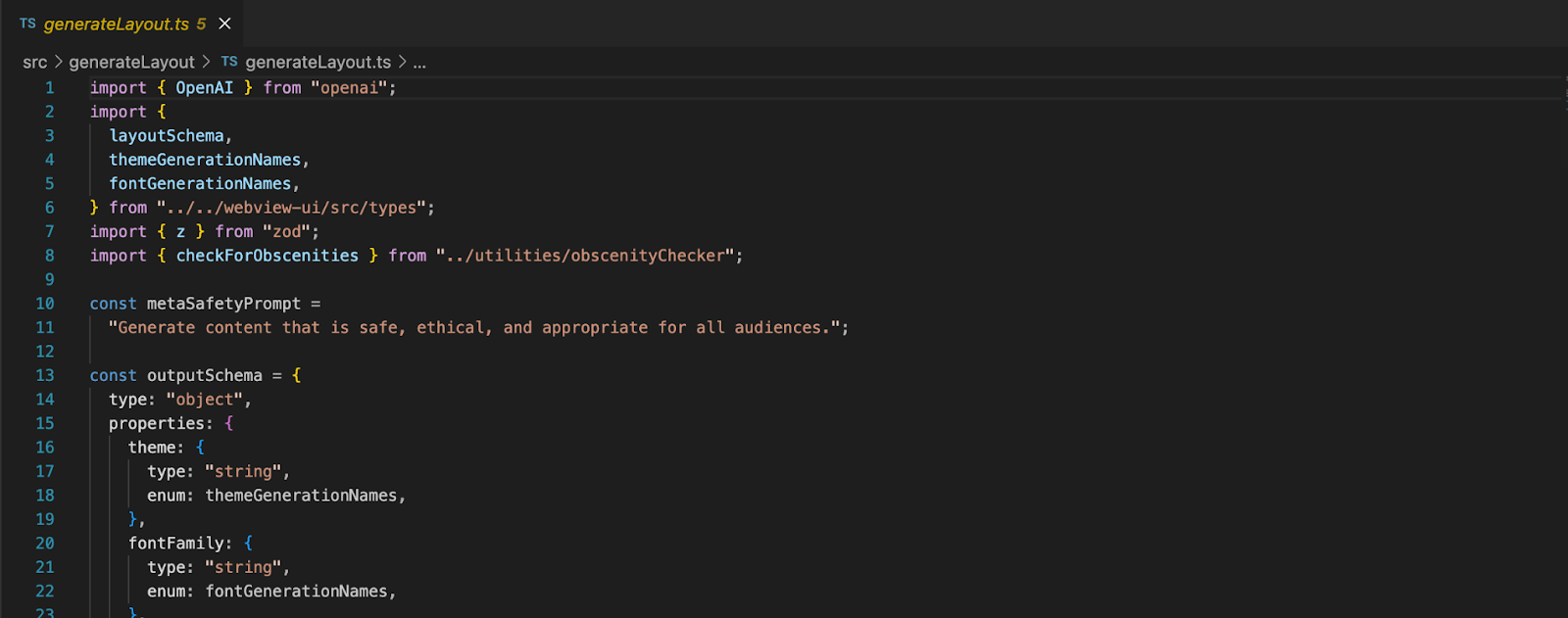Click the "object" string on line 14
The width and height of the screenshot is (1568, 618).
205,400
